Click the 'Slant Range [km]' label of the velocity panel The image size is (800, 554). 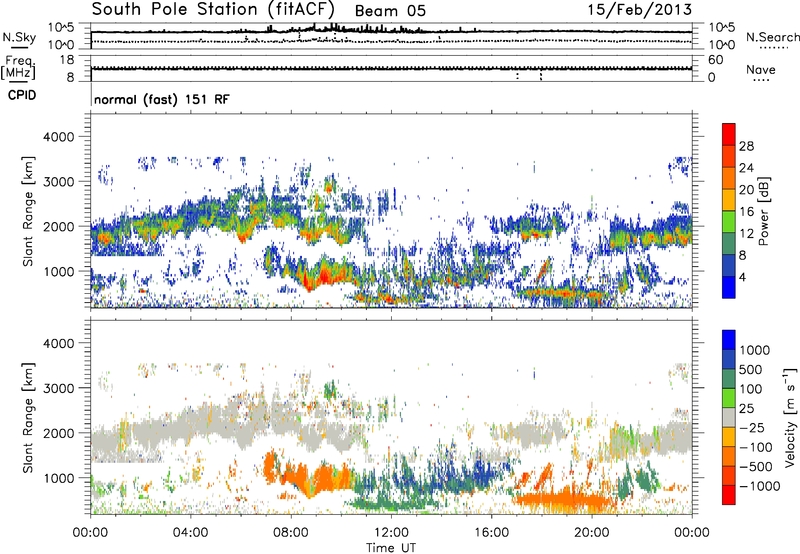pyautogui.click(x=28, y=417)
